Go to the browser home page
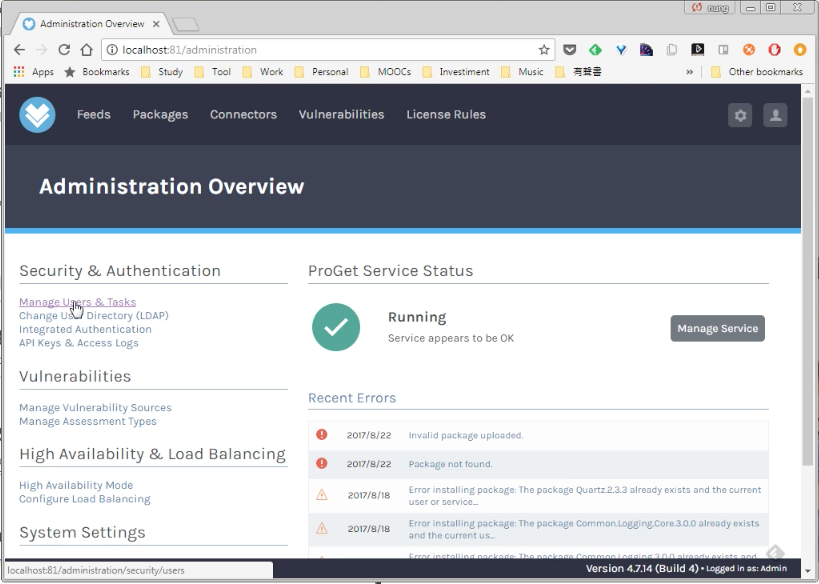The width and height of the screenshot is (819, 584). 87,50
